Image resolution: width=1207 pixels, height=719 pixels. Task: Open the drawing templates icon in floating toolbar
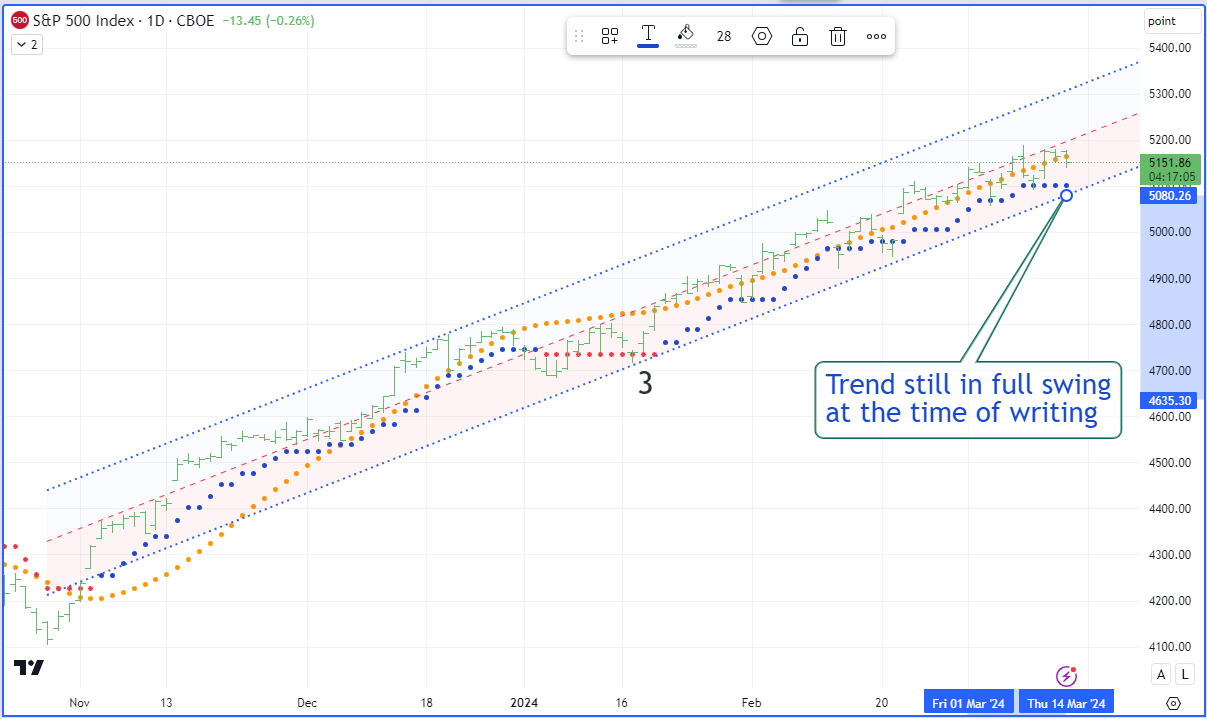(x=610, y=36)
